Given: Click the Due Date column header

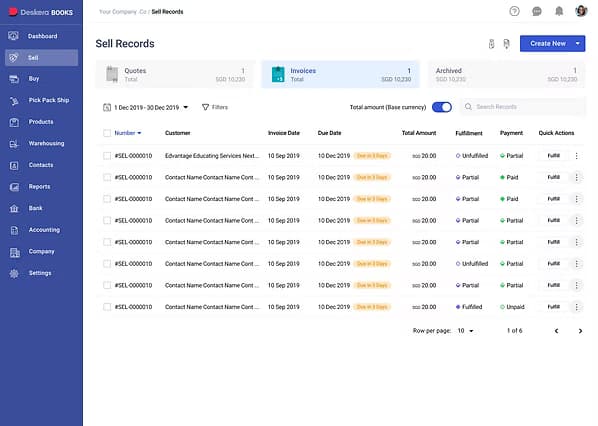Looking at the screenshot, I should tap(330, 133).
